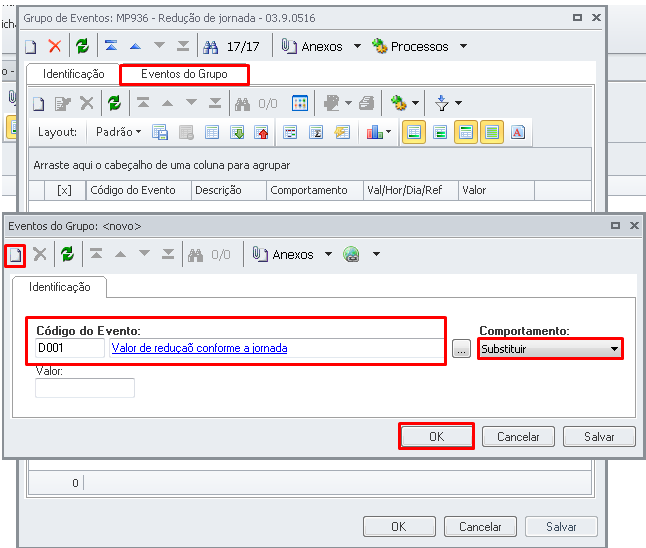Open the link Valor de reduçaõ conforme a jornada
646x548 pixels.
[199, 348]
